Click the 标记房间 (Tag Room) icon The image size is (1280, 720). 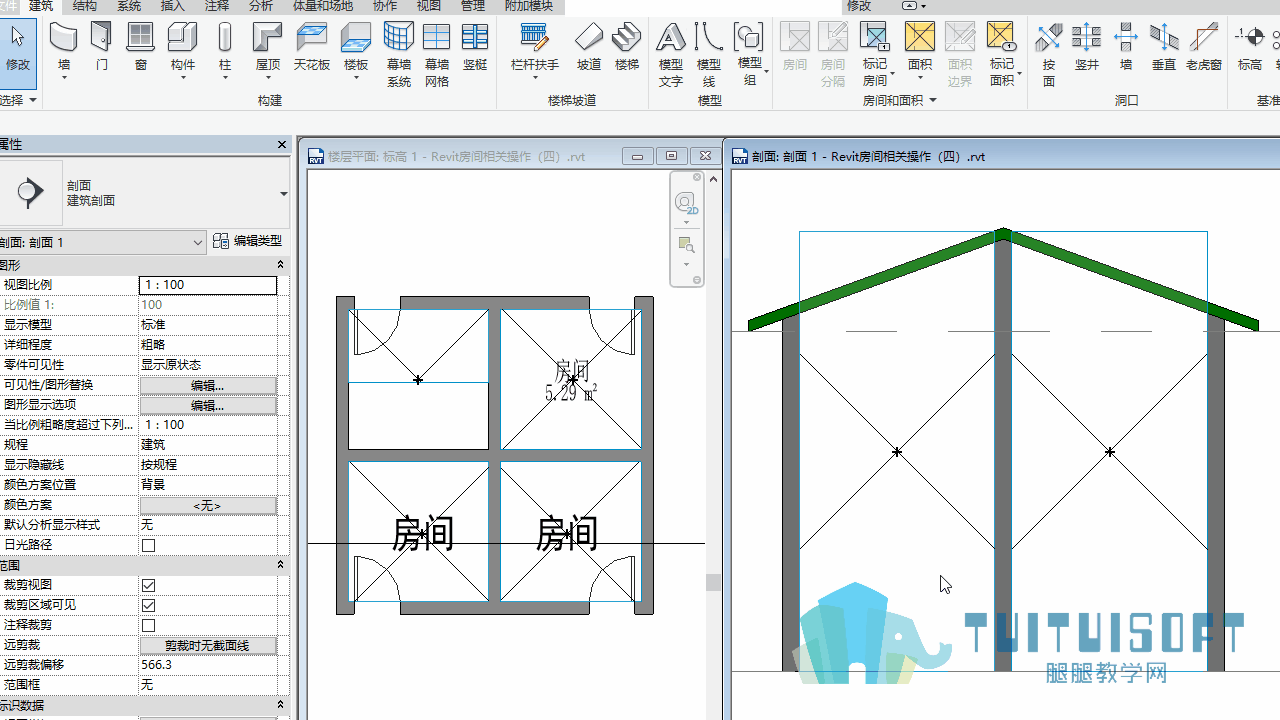pyautogui.click(x=875, y=38)
